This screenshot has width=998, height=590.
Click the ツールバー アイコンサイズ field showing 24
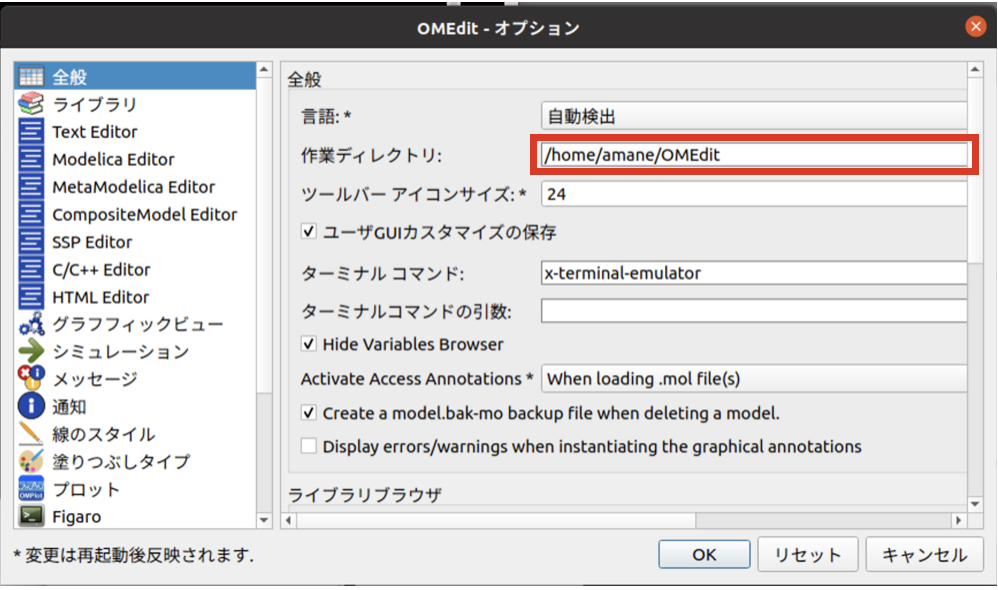[754, 194]
